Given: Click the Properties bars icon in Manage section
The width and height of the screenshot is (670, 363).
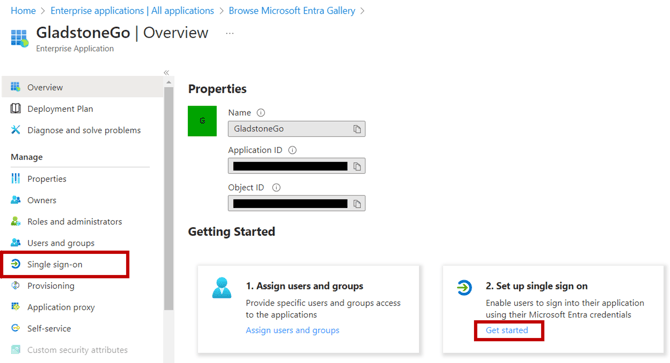Looking at the screenshot, I should (x=15, y=179).
